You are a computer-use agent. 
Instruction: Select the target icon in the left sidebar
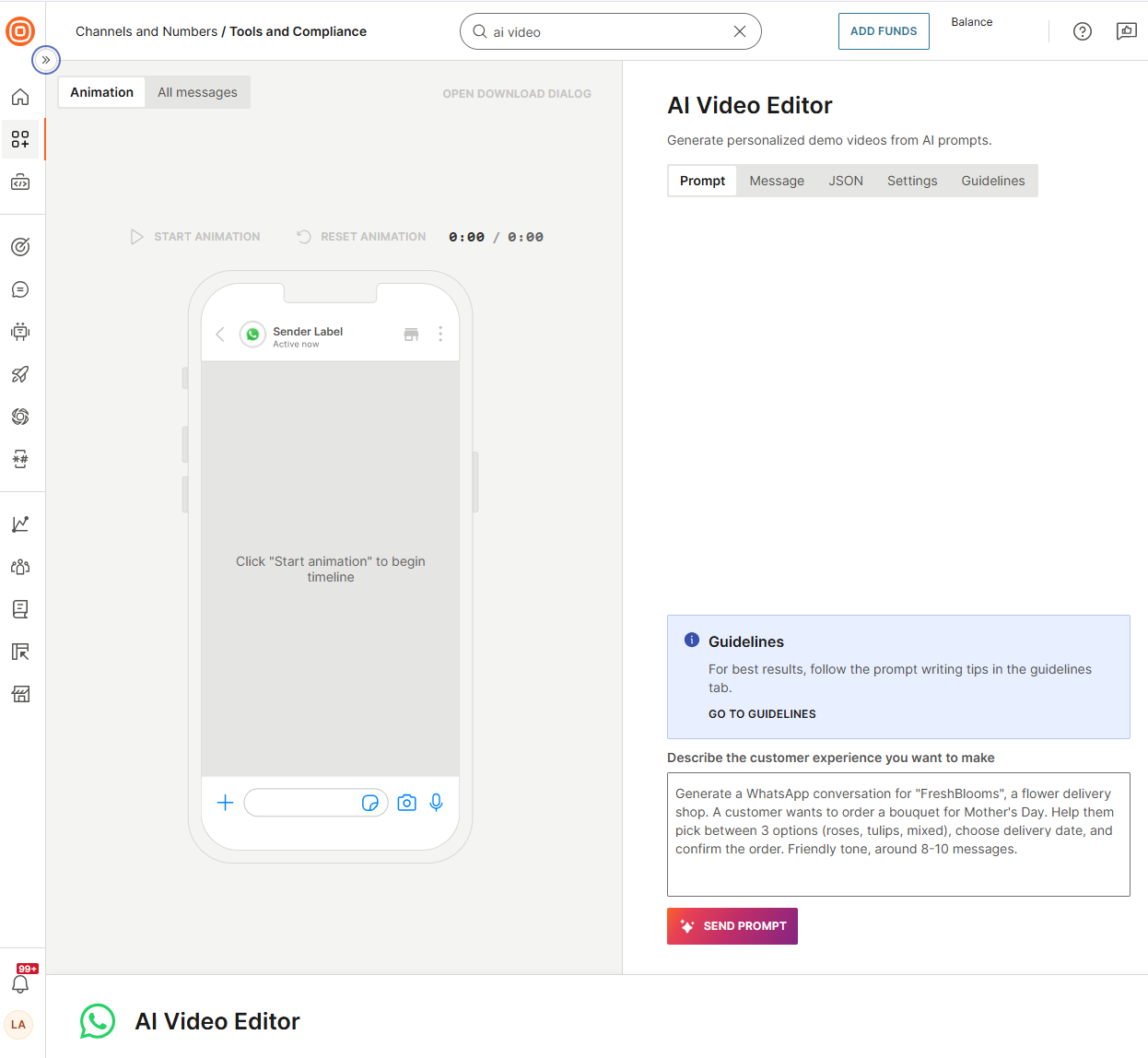pyautogui.click(x=20, y=246)
